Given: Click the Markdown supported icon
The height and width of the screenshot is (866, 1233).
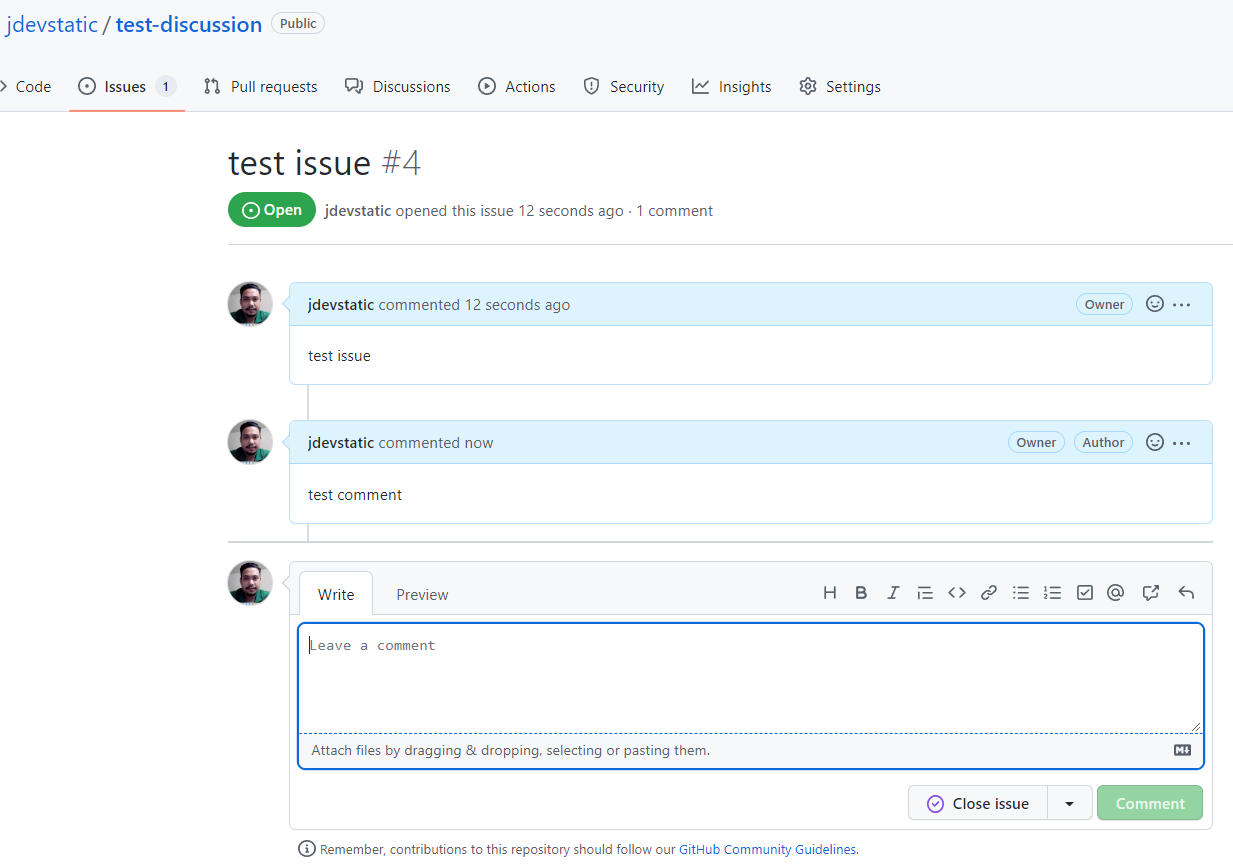Looking at the screenshot, I should (1182, 750).
